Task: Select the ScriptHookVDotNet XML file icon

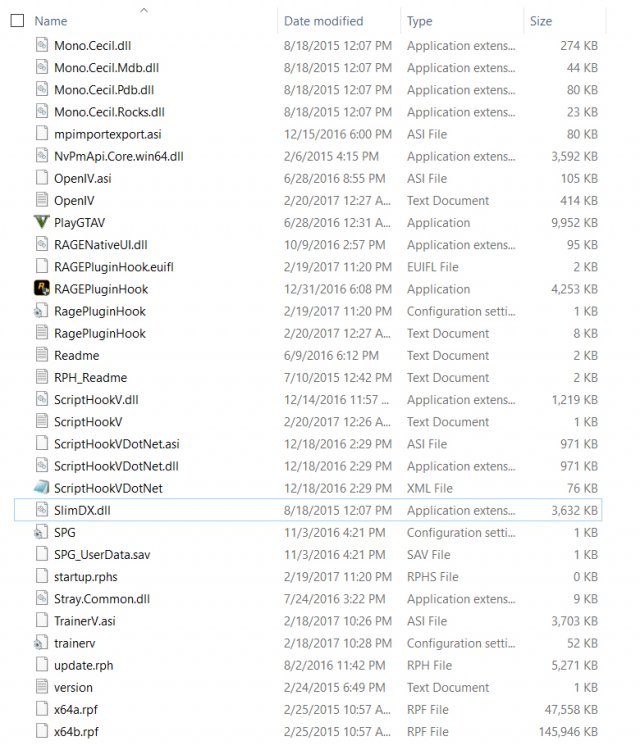Action: point(42,488)
